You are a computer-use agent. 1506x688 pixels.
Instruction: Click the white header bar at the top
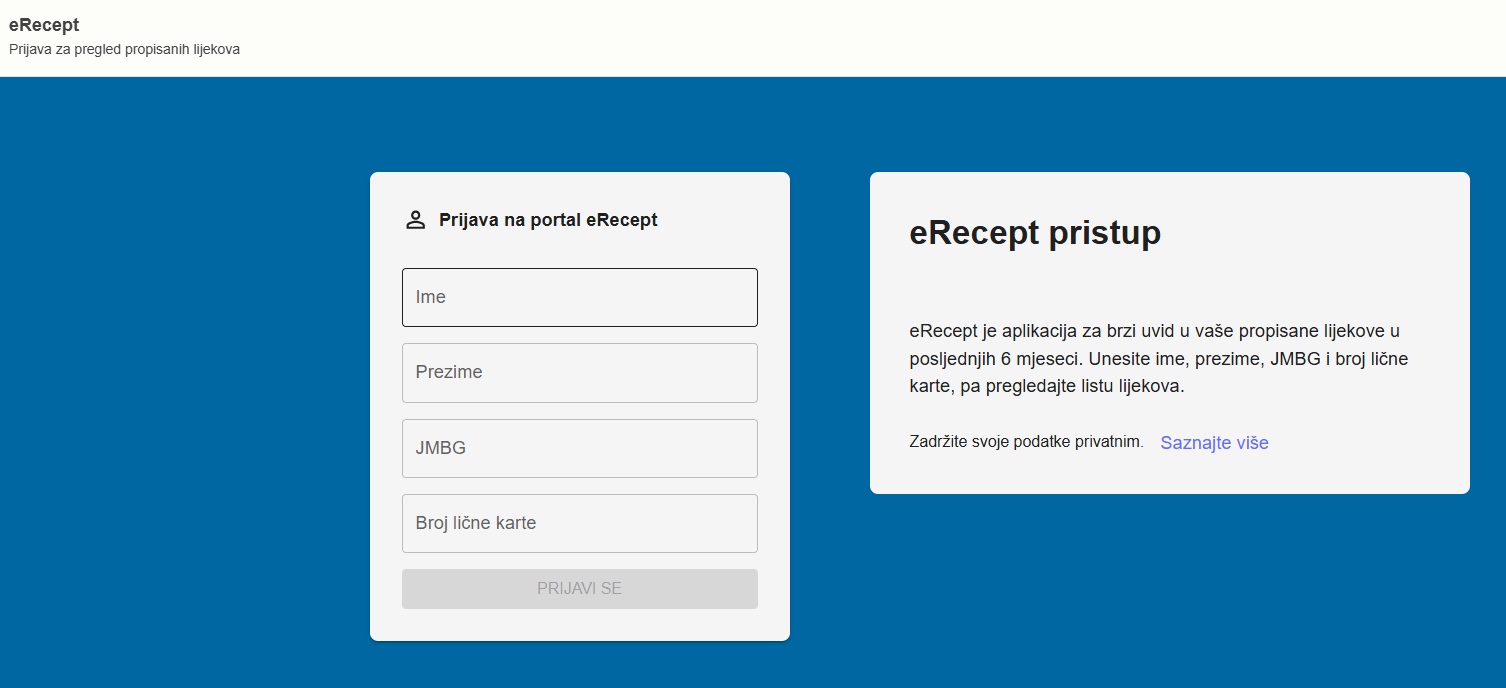[800, 38]
